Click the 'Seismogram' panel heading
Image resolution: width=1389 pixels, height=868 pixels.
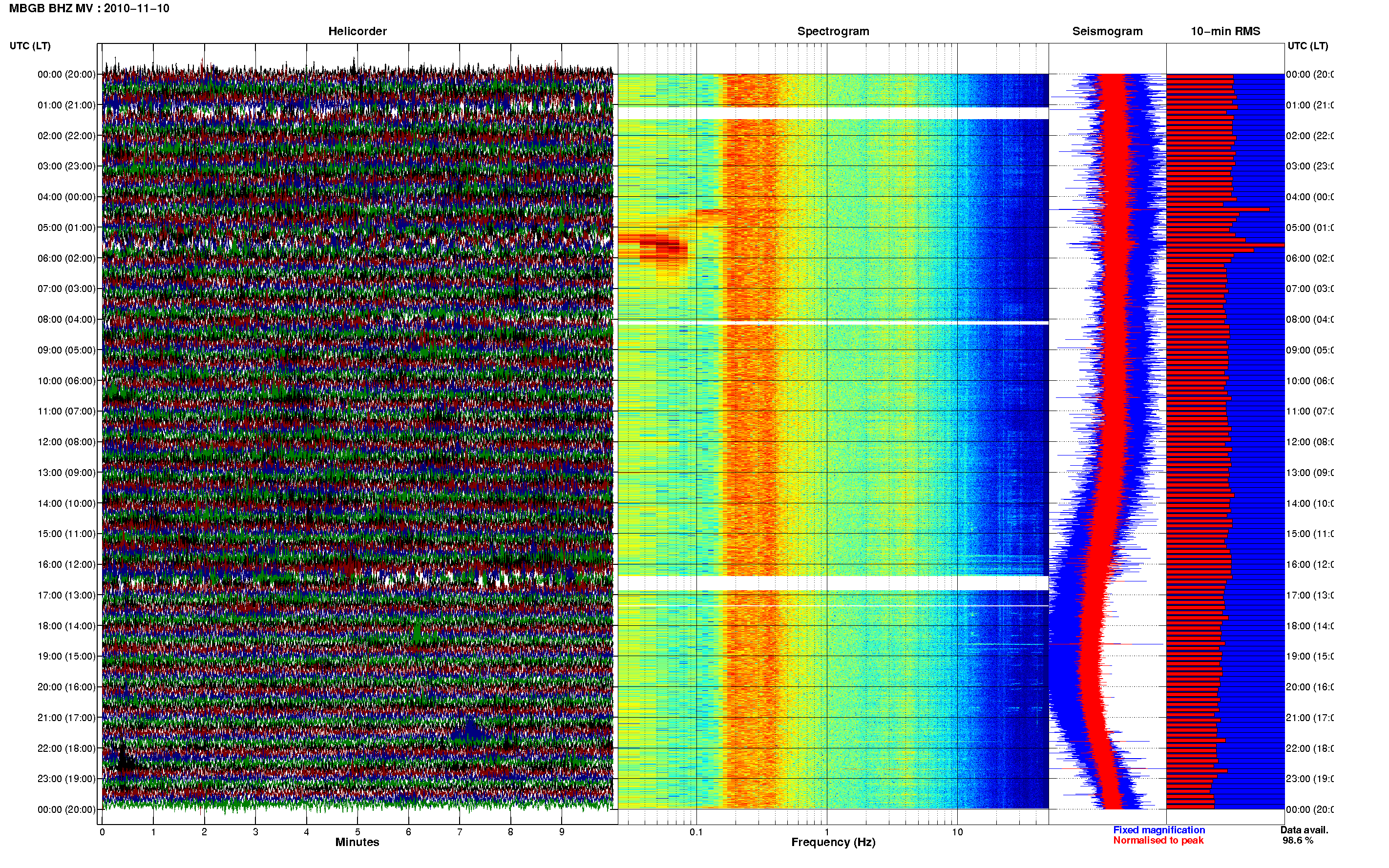(1107, 31)
